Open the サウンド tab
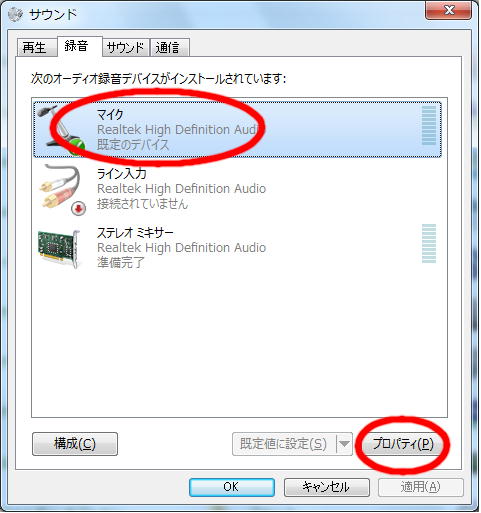481x513 pixels. pos(126,47)
